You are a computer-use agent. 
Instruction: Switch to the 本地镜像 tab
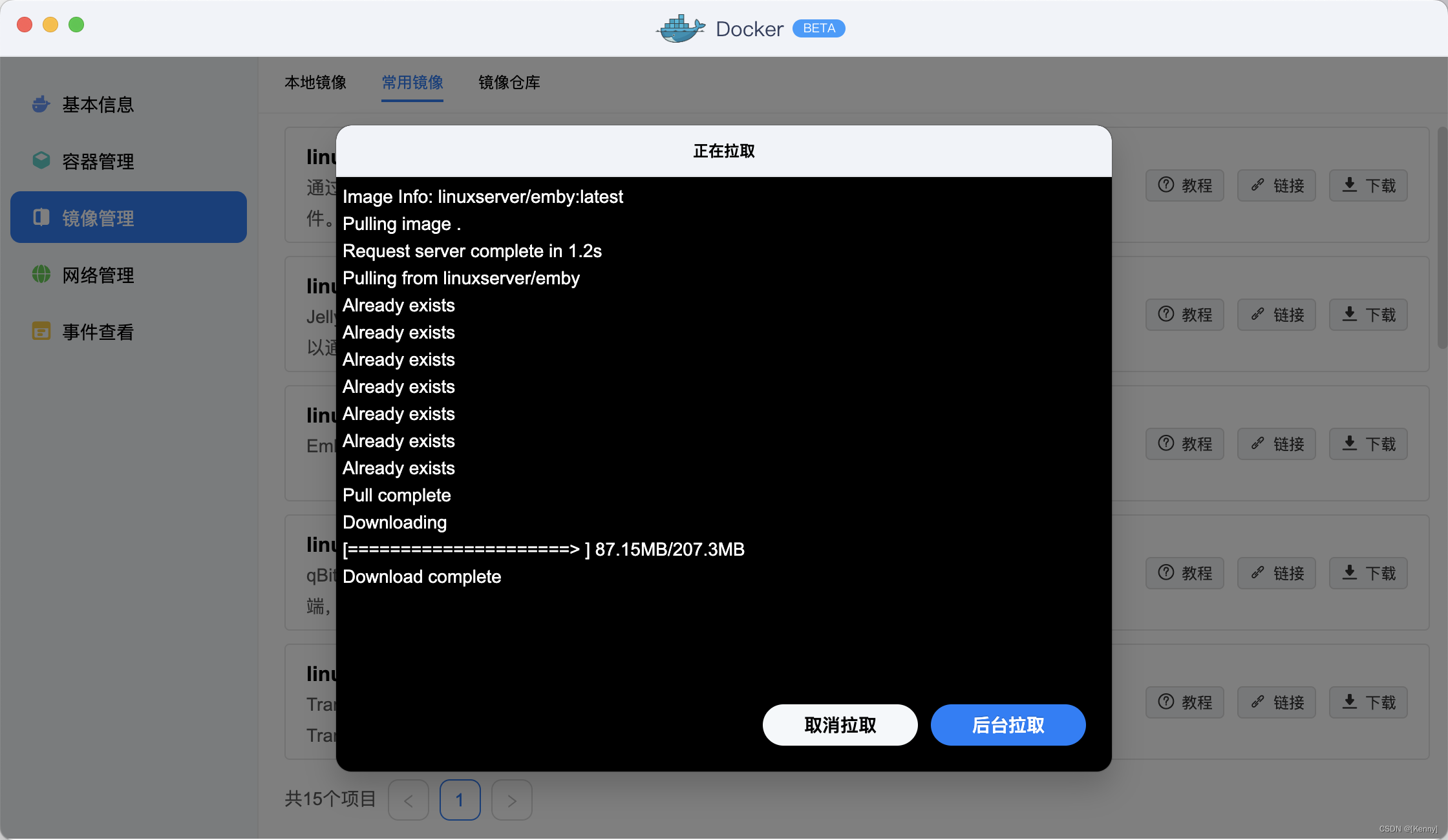click(316, 83)
